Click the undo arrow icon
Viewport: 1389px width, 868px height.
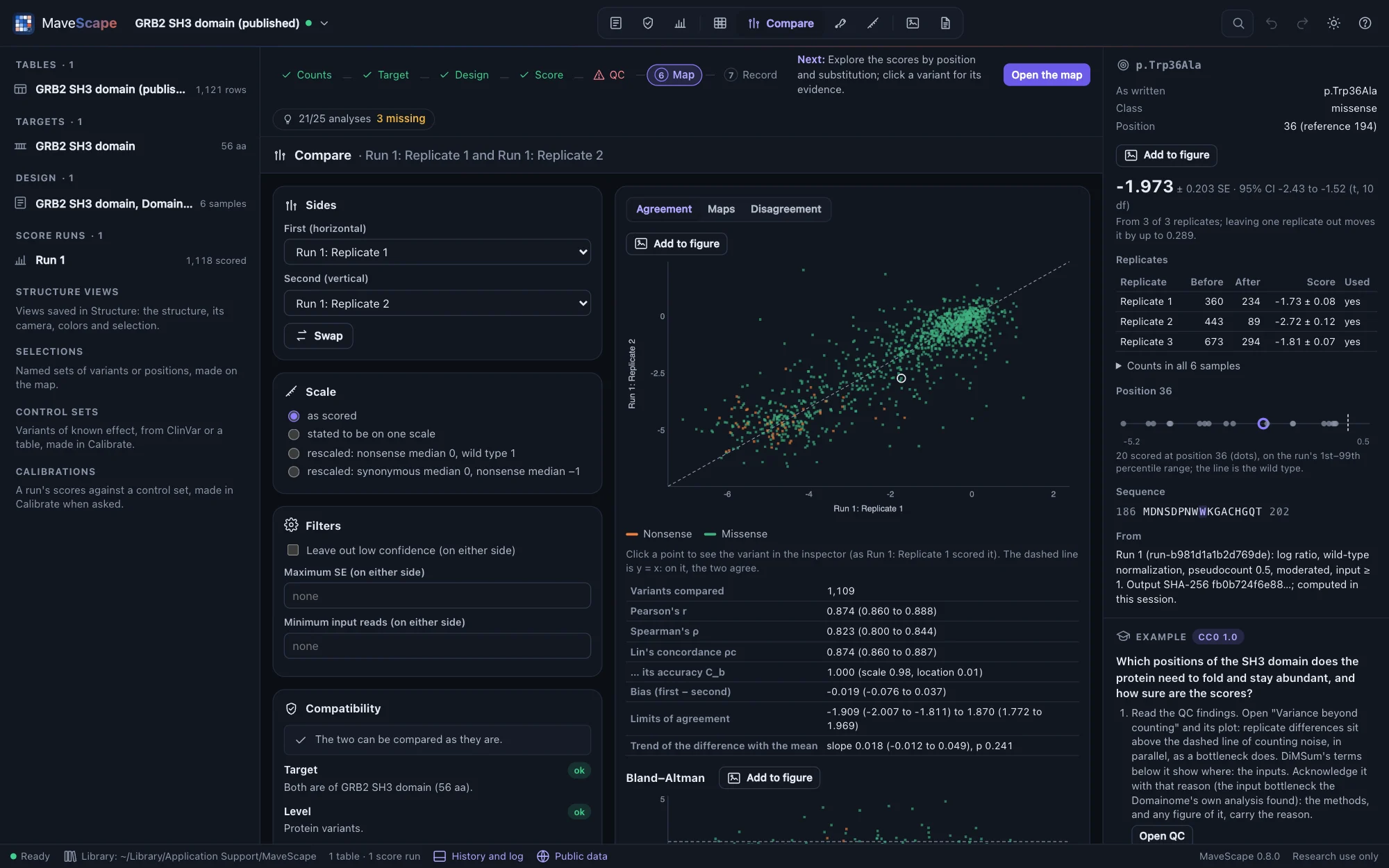click(x=1272, y=23)
